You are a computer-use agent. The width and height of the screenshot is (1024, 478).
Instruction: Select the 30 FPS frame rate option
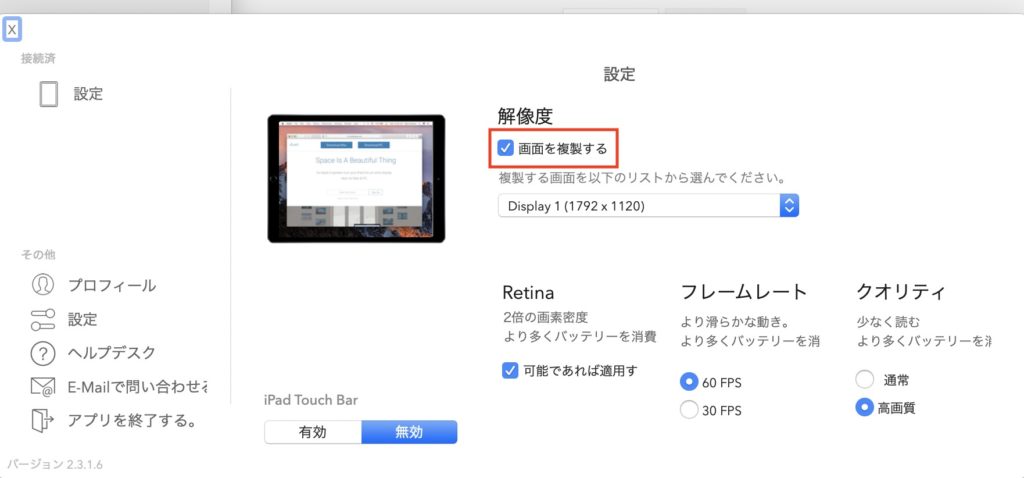pyautogui.click(x=688, y=409)
